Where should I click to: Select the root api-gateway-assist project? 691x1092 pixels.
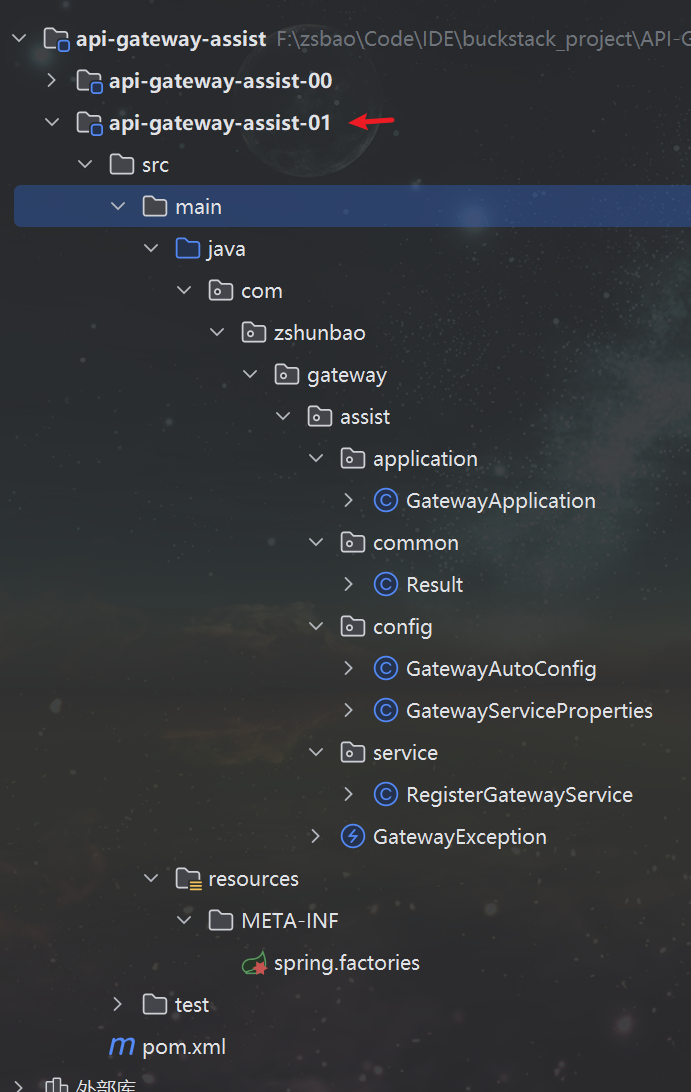[171, 39]
